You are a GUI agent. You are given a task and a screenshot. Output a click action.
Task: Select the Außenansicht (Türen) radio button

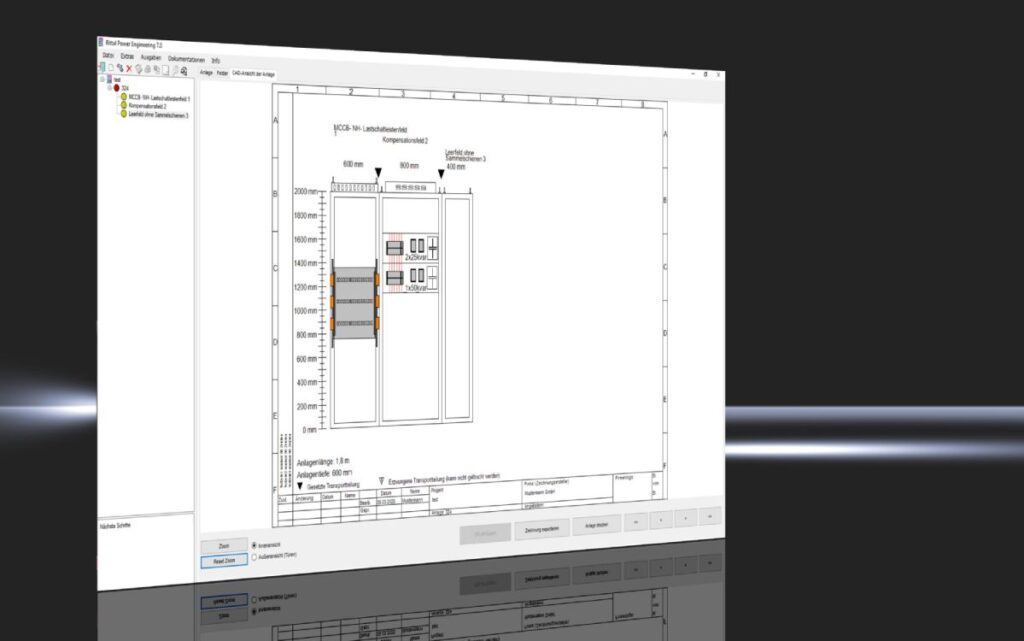[254, 555]
